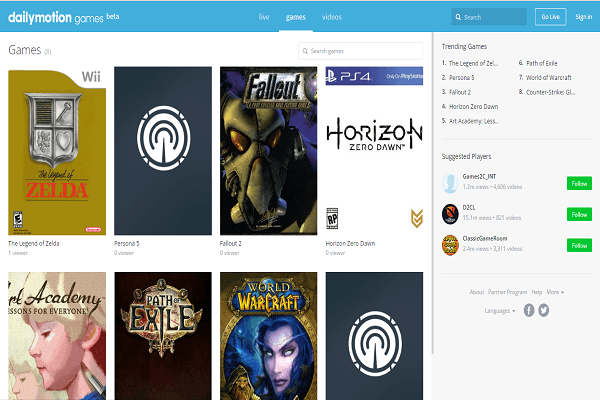This screenshot has height=400, width=600.
Task: Switch to the live tab
Action: [264, 17]
